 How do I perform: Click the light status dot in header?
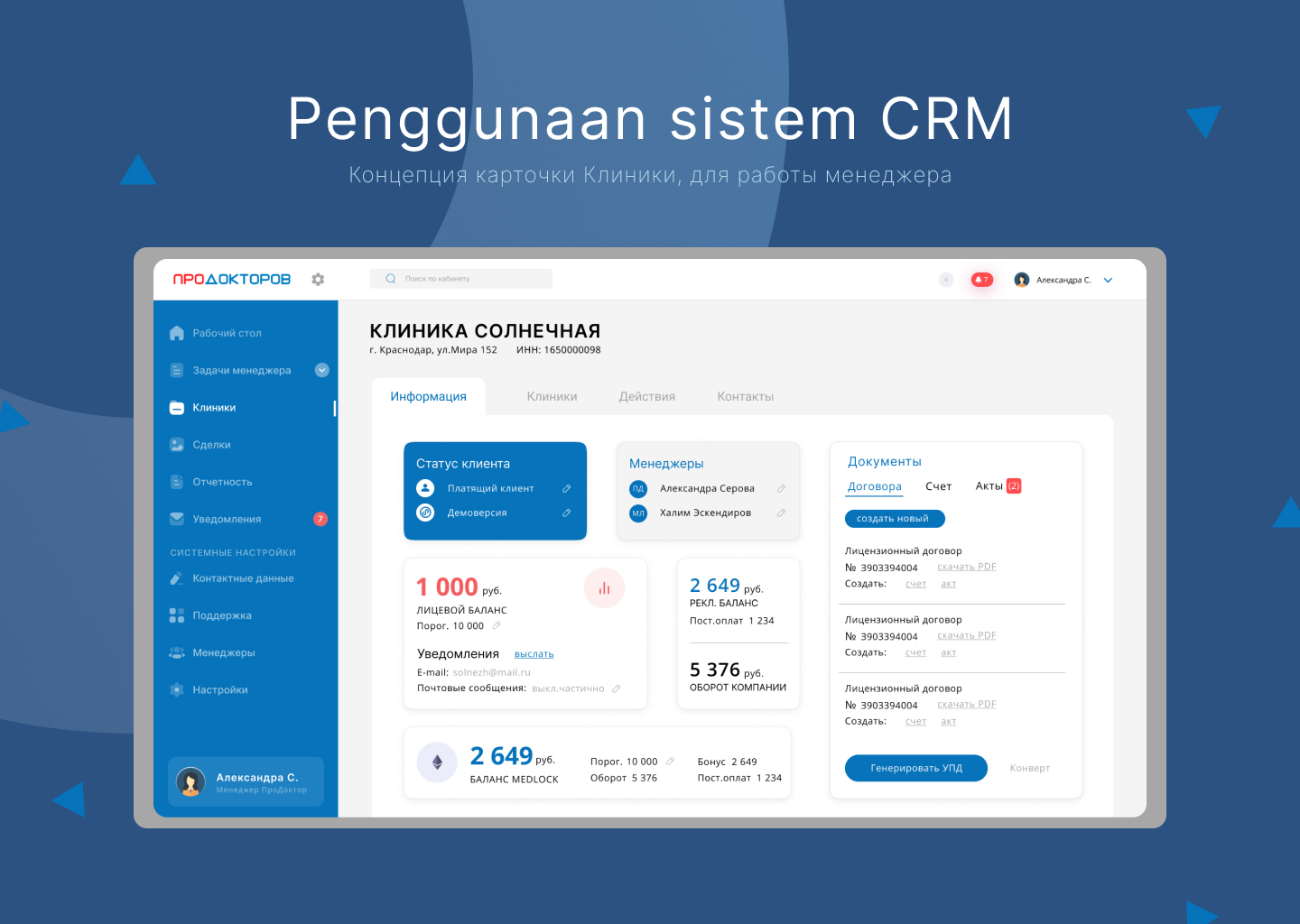[x=946, y=280]
